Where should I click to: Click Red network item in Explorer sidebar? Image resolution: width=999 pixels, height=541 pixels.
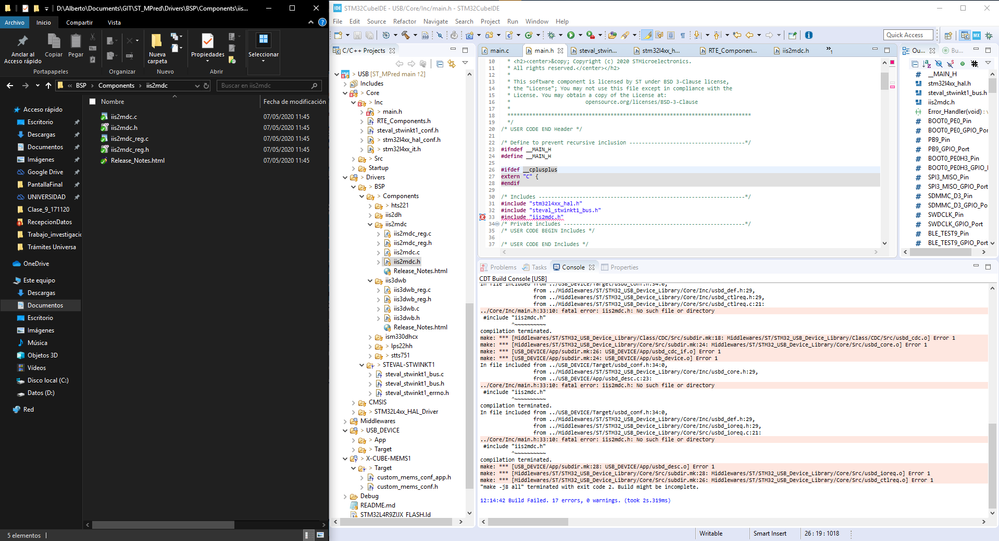tap(29, 410)
